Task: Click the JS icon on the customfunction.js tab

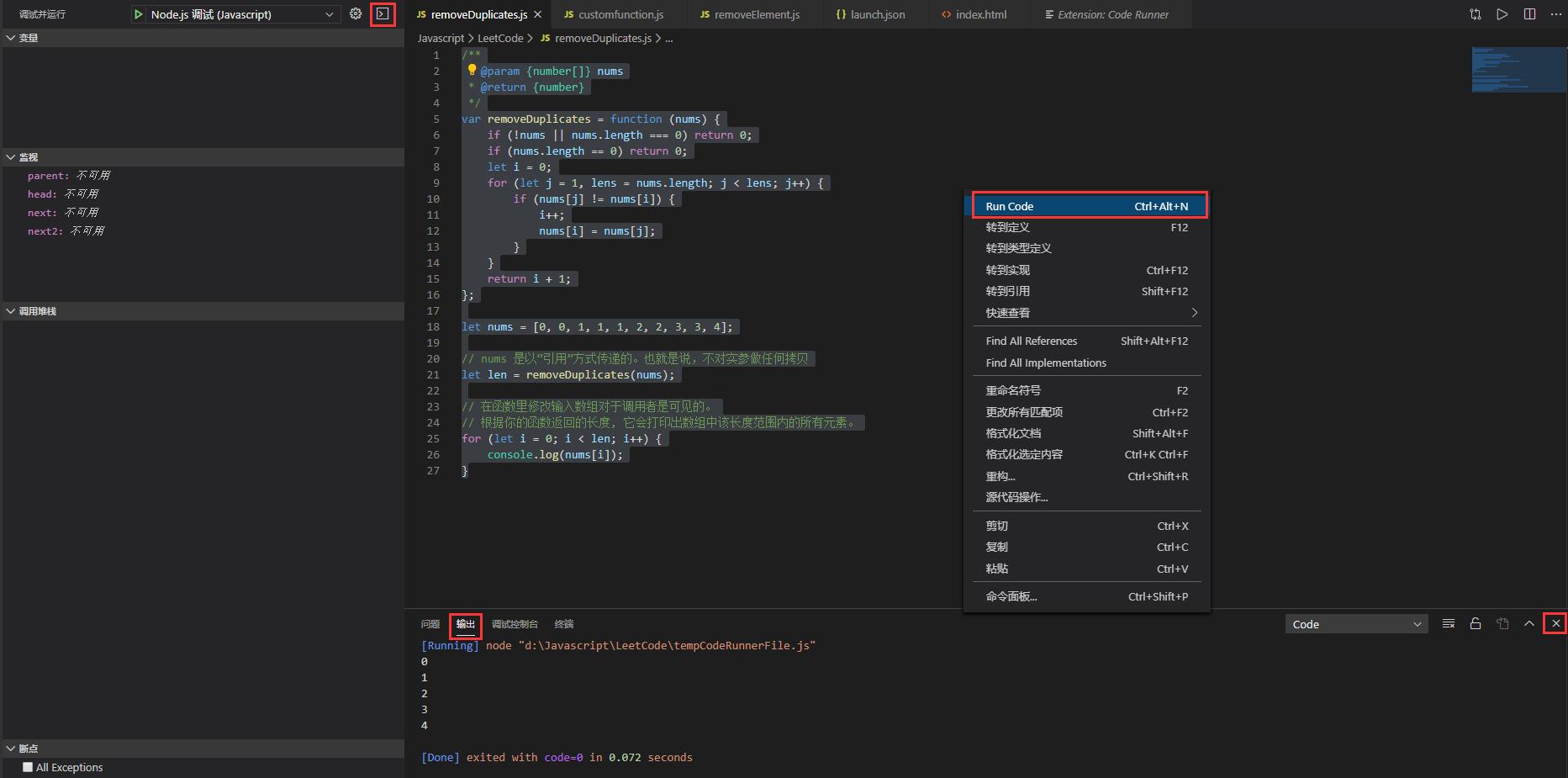Action: pyautogui.click(x=569, y=14)
